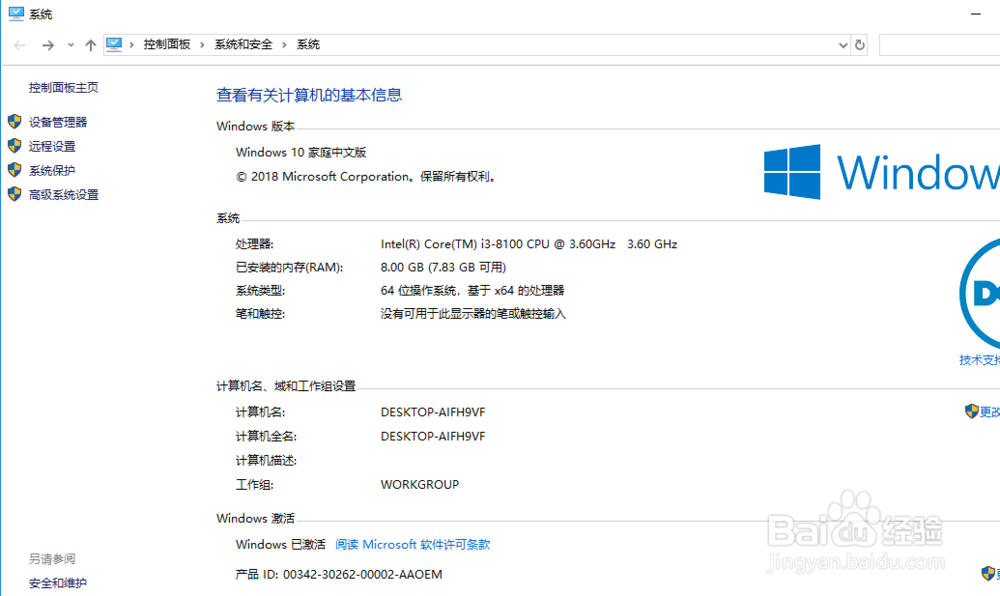Select RAM value 8.00 GB (7.83 GB 可用)

click(x=443, y=267)
